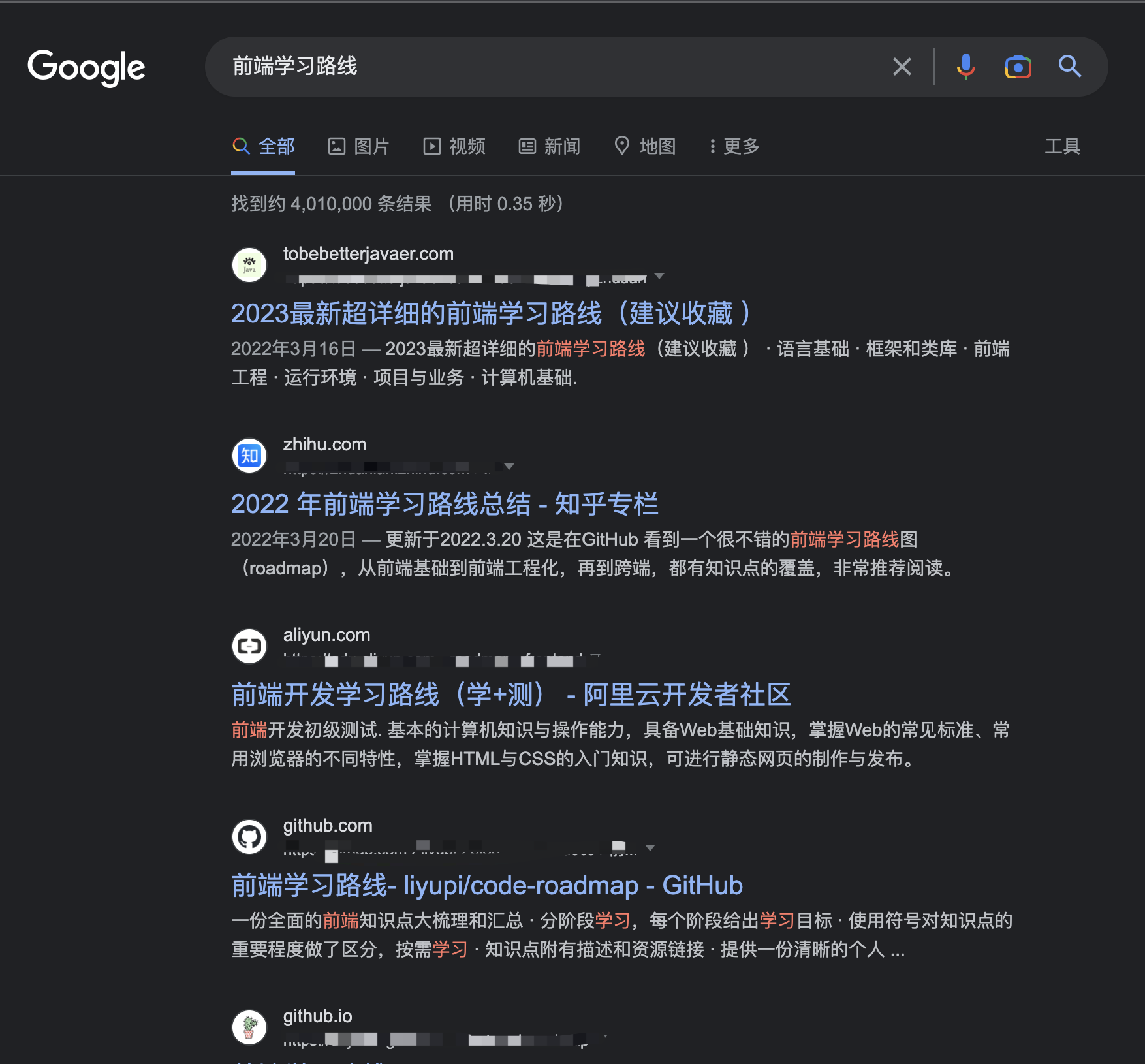The width and height of the screenshot is (1145, 1064).
Task: Open 2022 年前端学习路线总结 知乎专栏 link
Action: (x=445, y=504)
